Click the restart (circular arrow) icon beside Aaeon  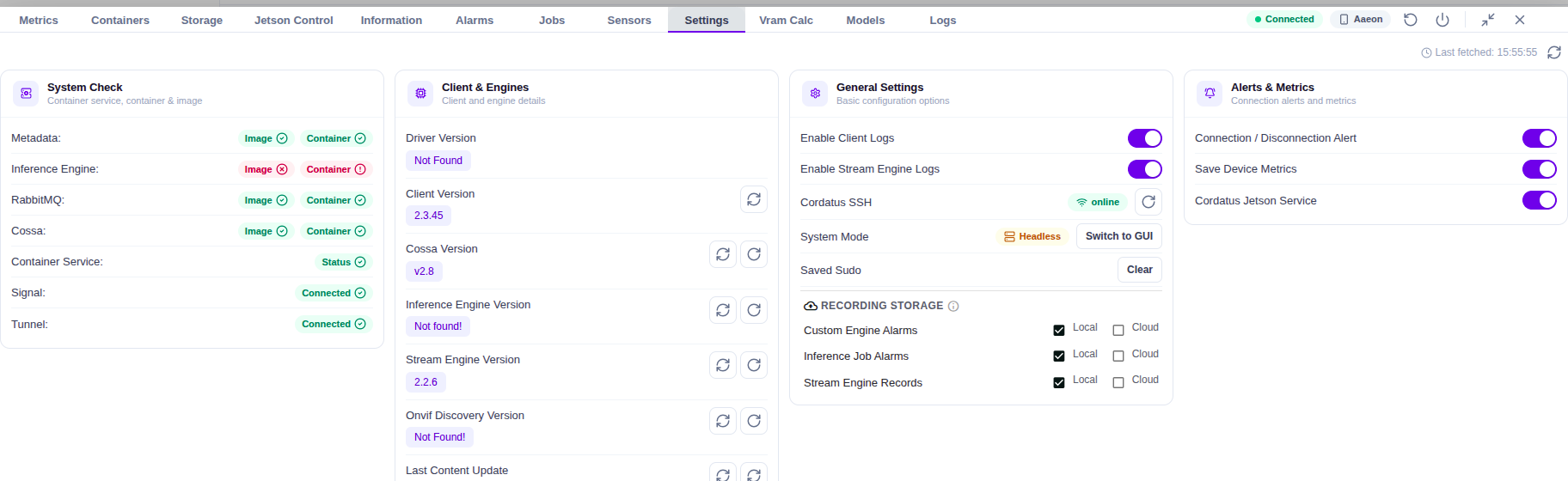pos(1411,20)
